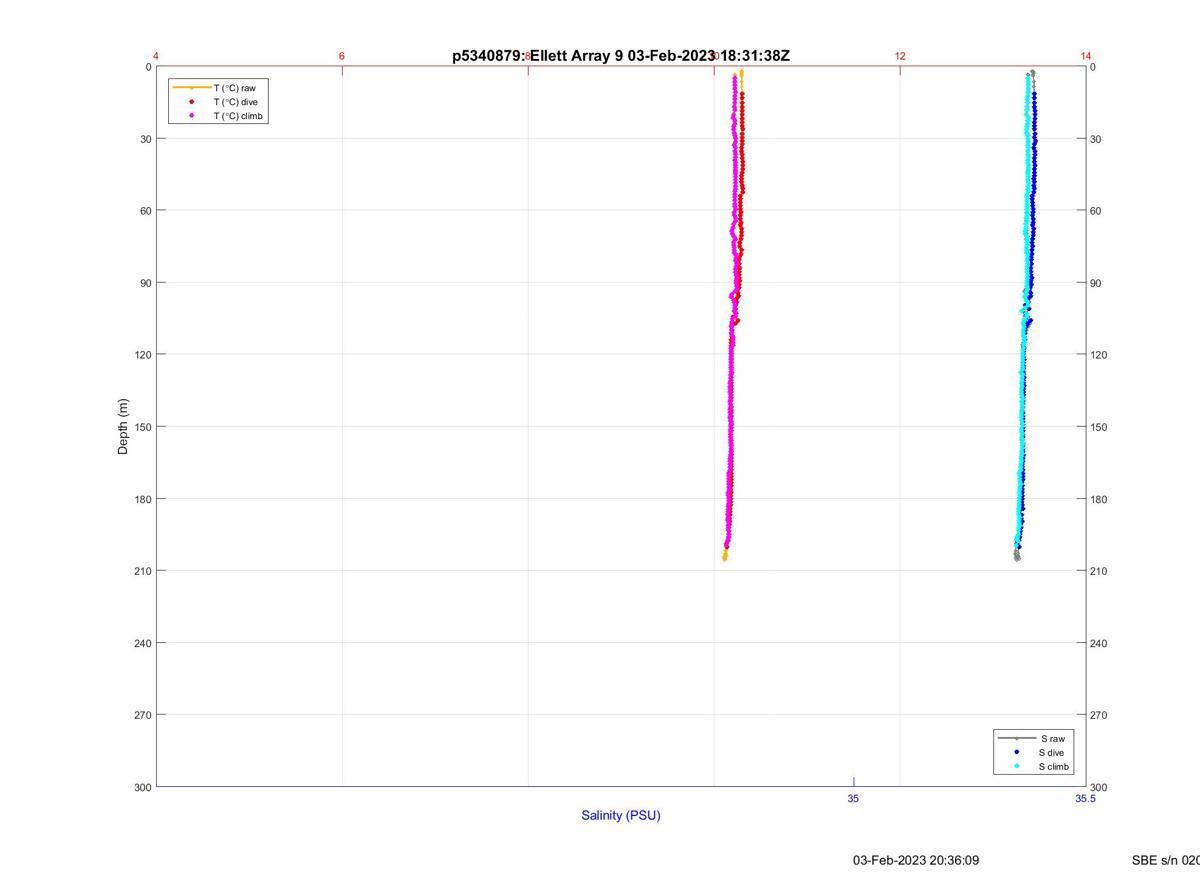Viewport: 1200px width, 885px height.
Task: Click the timestamp 03-Feb-2023 20:36:09
Action: (x=916, y=860)
